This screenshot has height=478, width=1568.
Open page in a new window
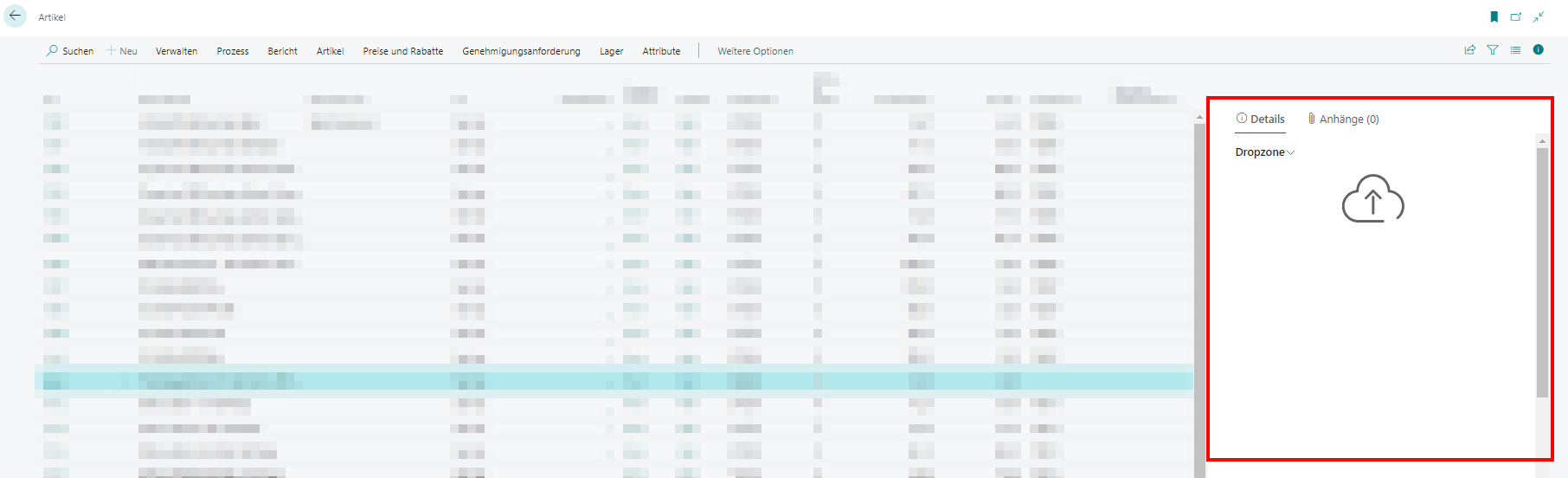click(x=1516, y=16)
